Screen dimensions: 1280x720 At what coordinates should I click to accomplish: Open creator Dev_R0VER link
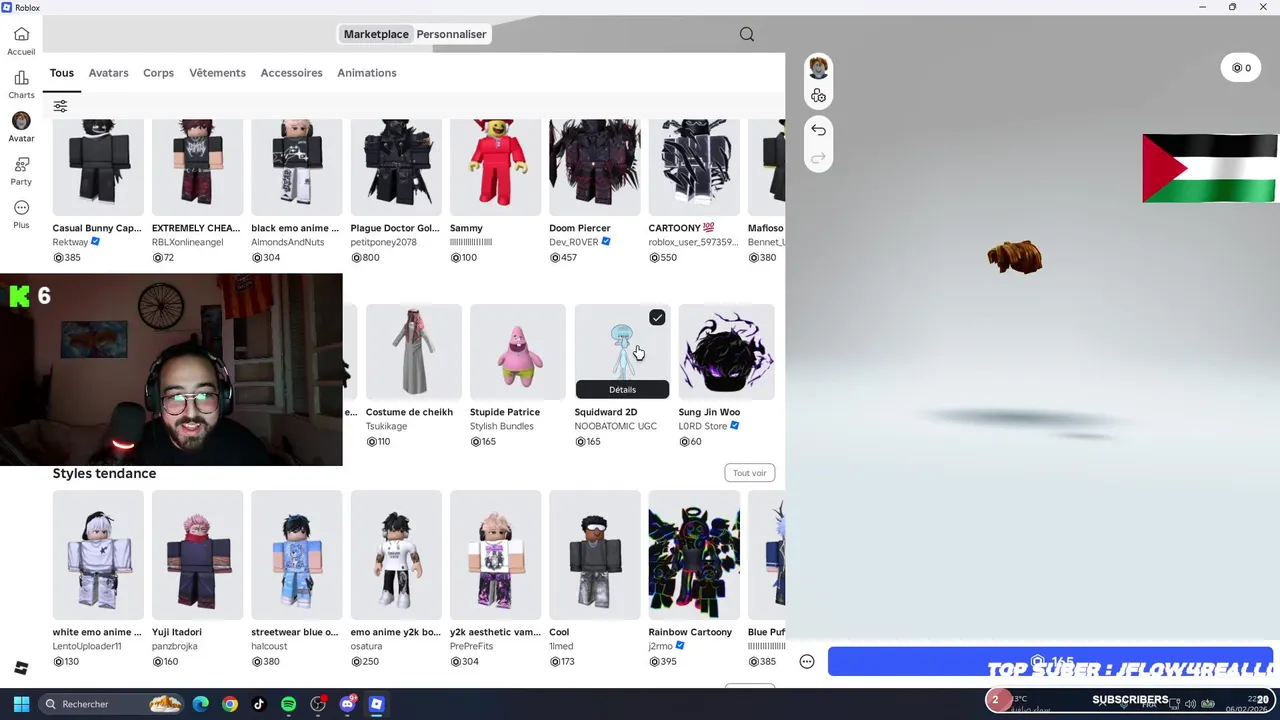573,242
